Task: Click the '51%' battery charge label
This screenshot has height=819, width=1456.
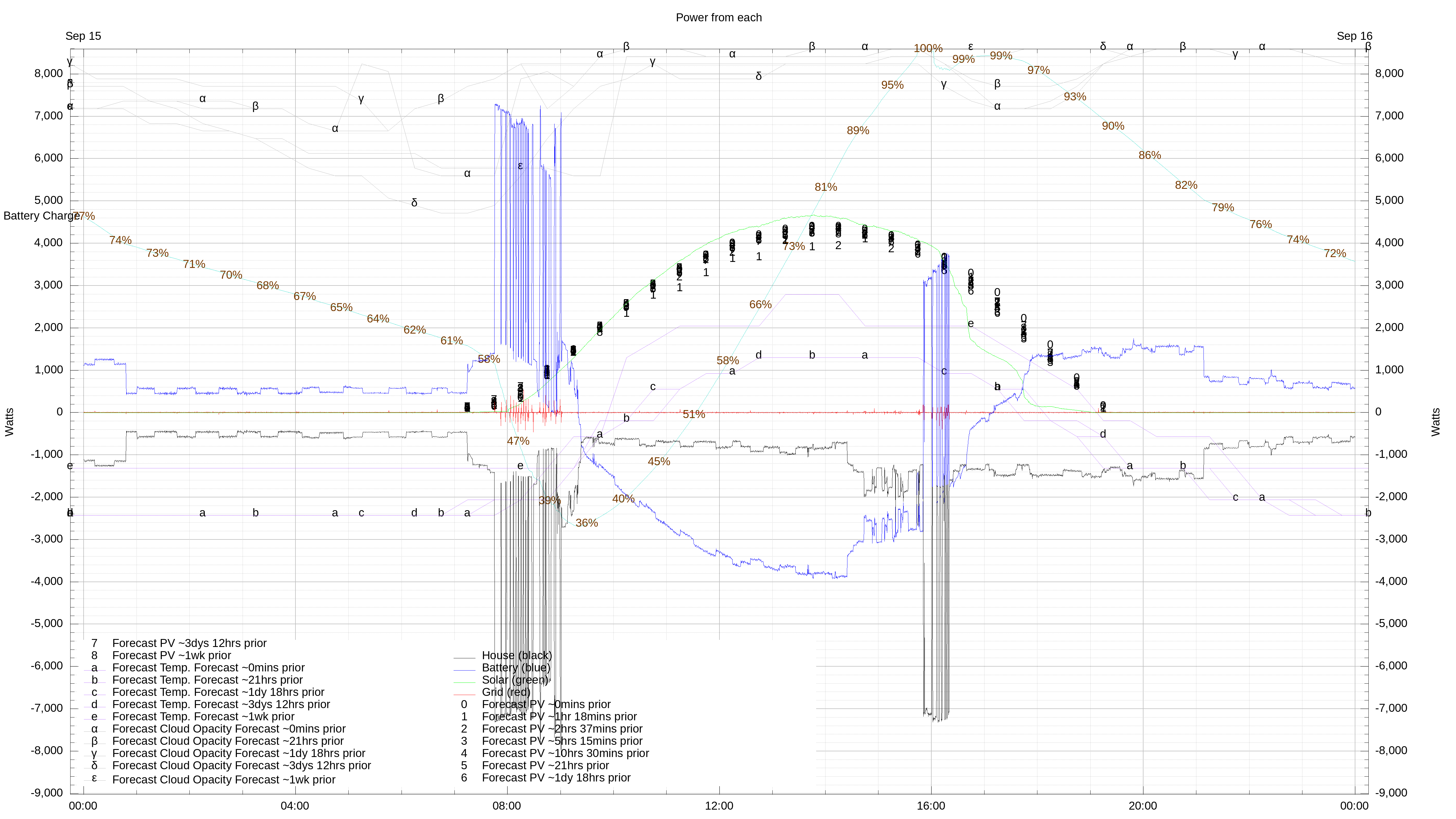Action: pyautogui.click(x=694, y=414)
